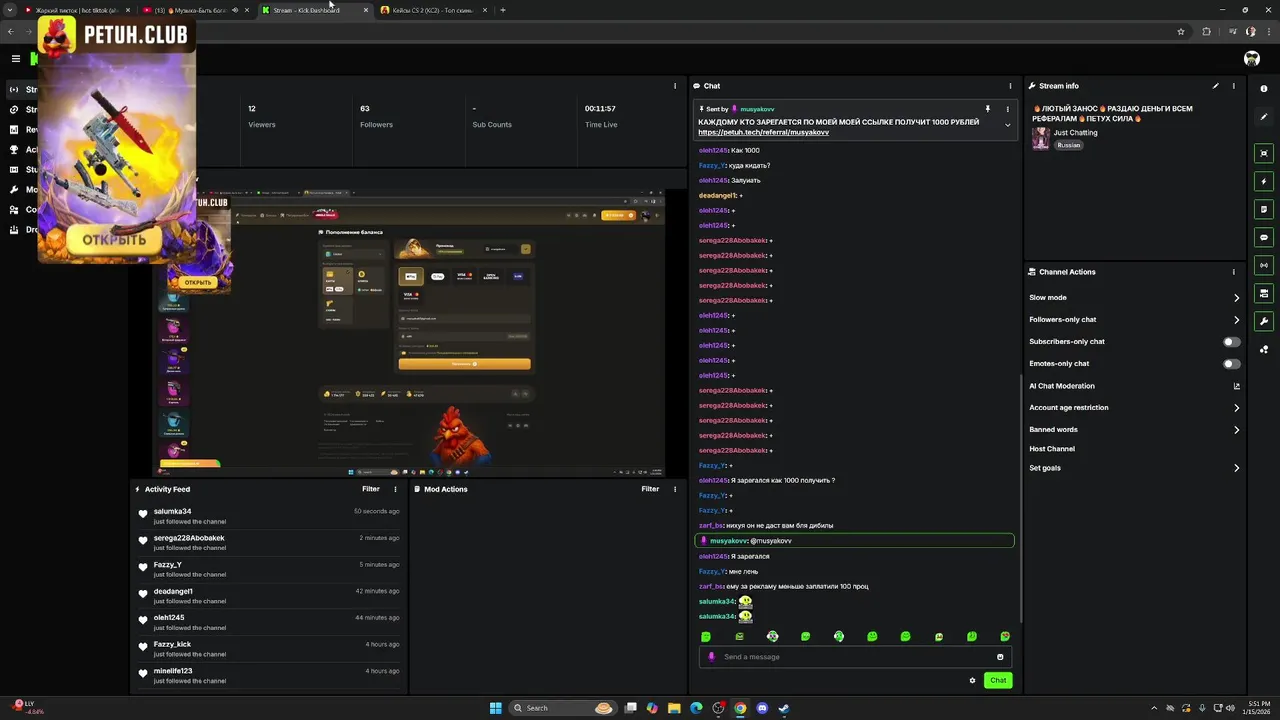The image size is (1280, 720).
Task: Toggle Subscribers-only chat switch
Action: pos(1232,342)
